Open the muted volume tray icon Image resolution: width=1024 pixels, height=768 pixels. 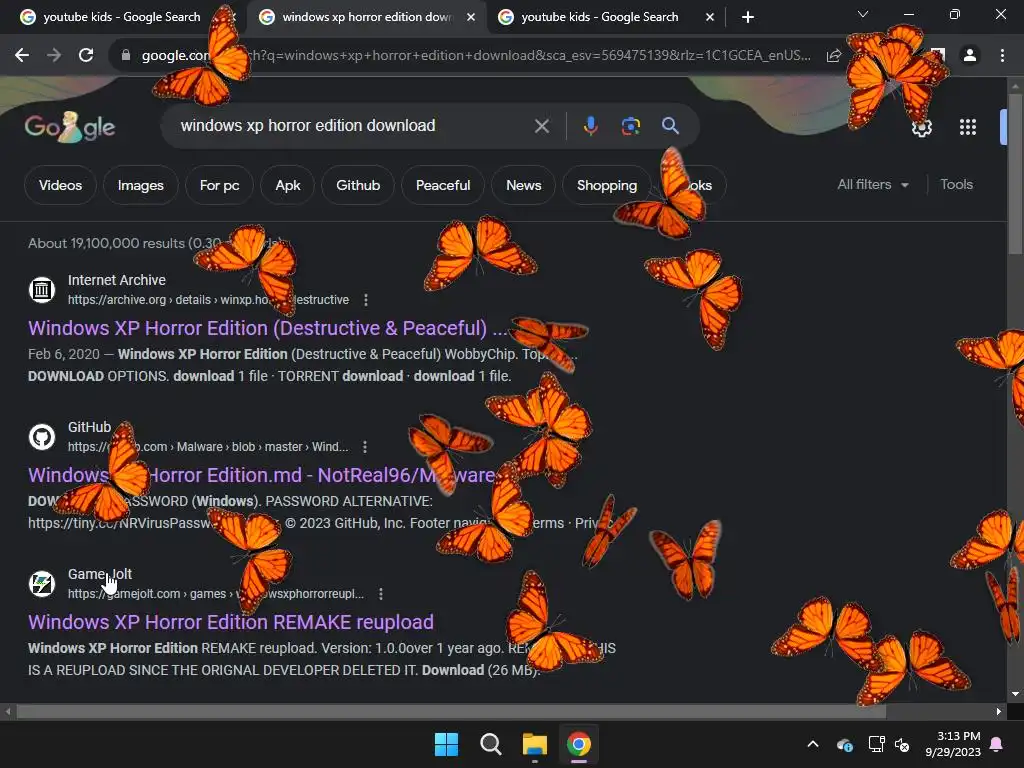coord(902,744)
